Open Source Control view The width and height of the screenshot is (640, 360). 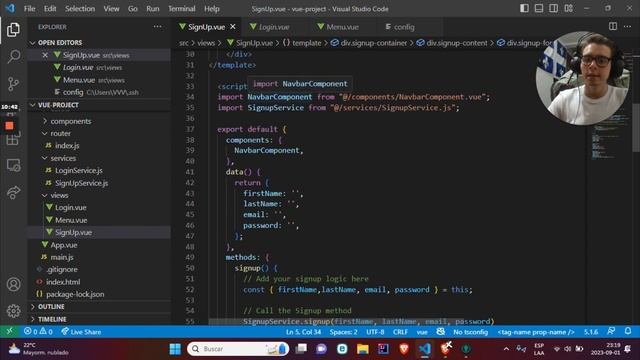click(x=13, y=84)
